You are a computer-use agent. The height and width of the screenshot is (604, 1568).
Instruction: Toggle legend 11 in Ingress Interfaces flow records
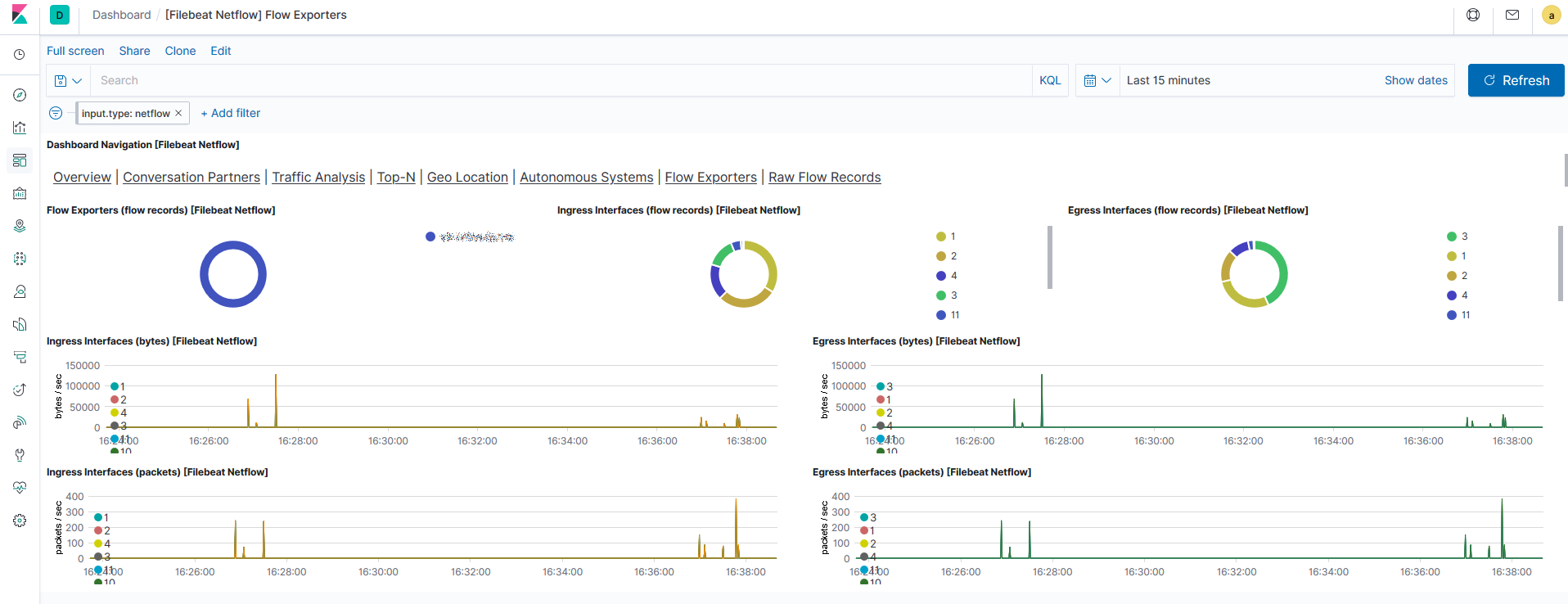click(x=948, y=315)
